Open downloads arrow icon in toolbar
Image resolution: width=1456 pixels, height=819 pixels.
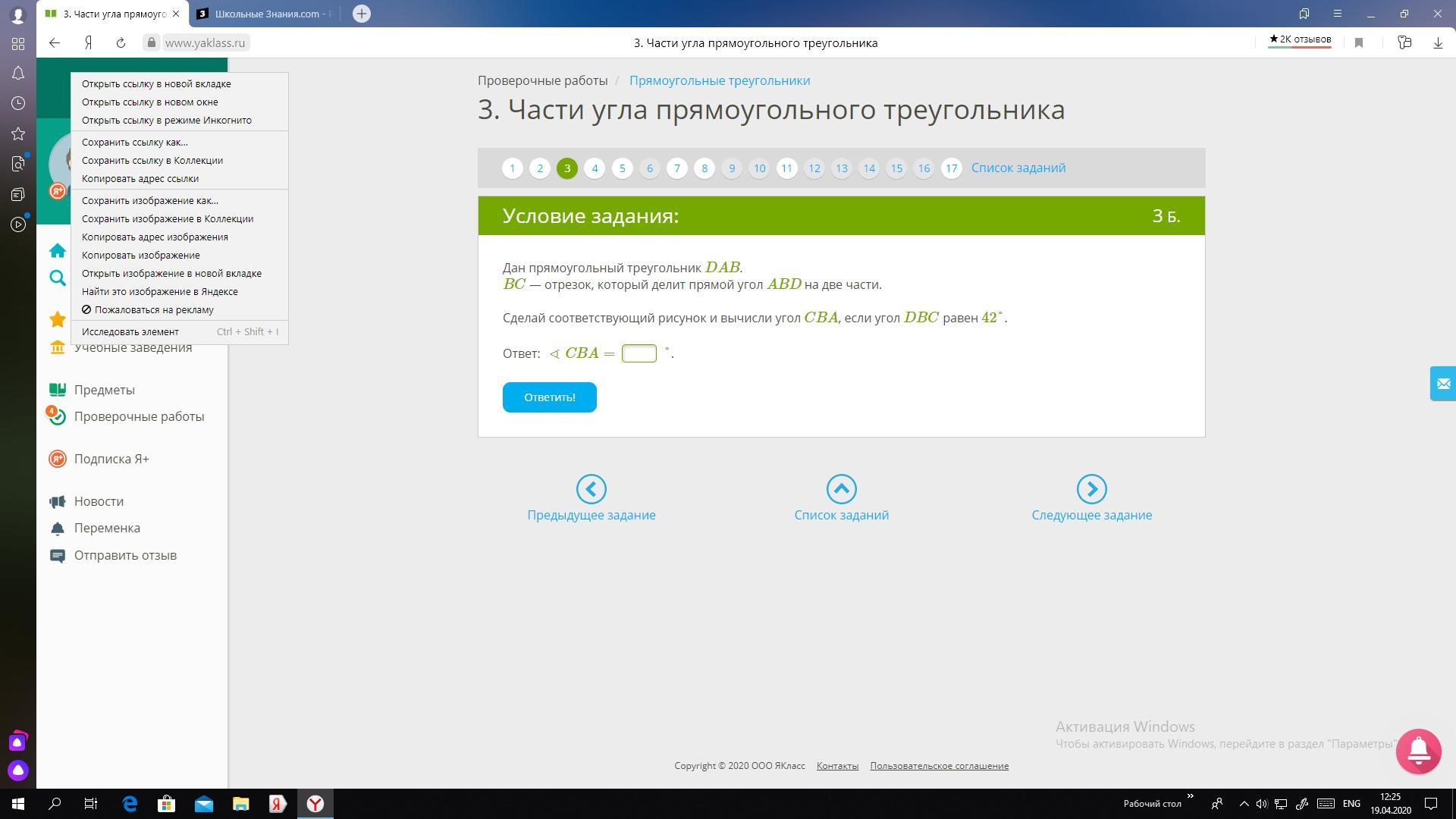1438,43
